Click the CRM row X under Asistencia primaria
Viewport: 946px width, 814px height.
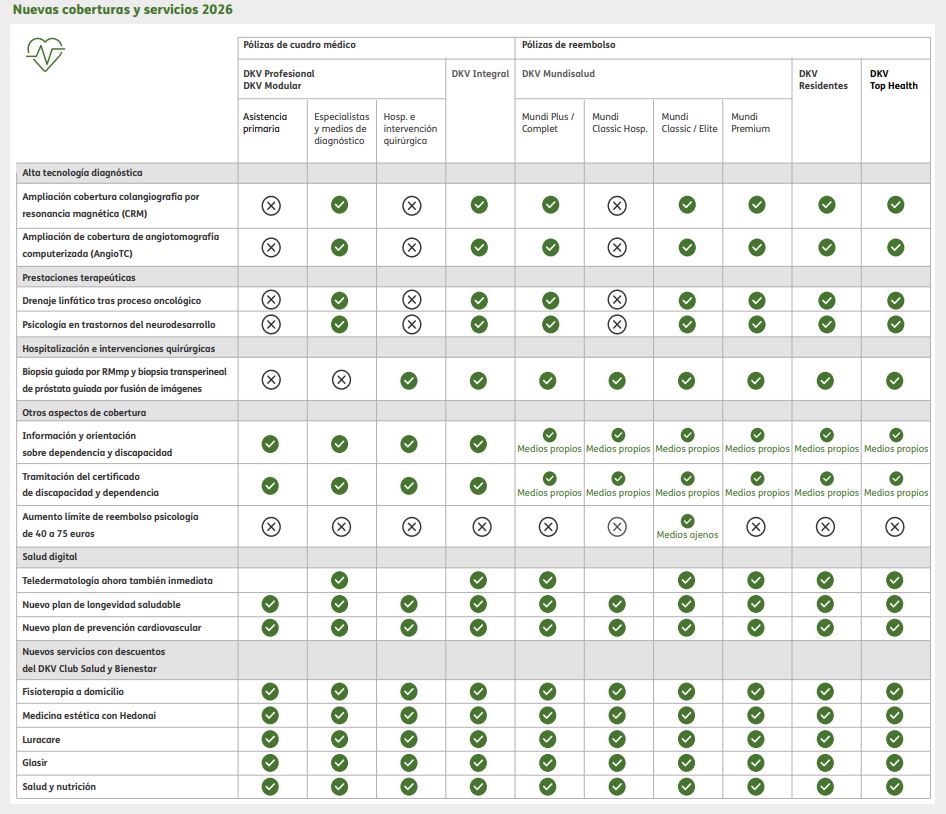pos(271,205)
